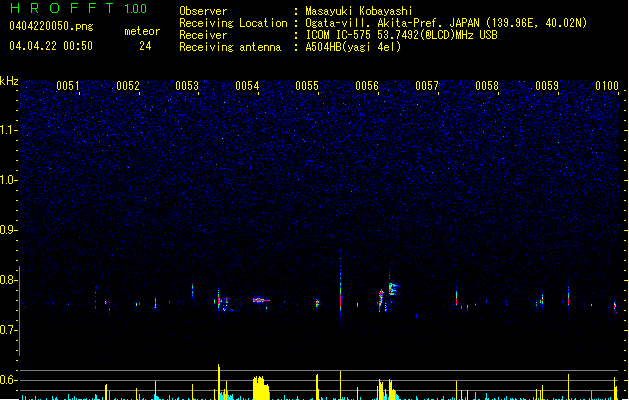Click the meteor count value 24
Screen dimensions: 629x400
pyautogui.click(x=145, y=46)
